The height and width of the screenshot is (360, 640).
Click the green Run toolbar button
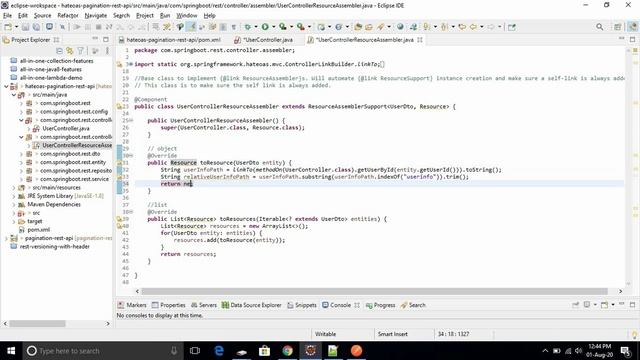[x=265, y=27]
